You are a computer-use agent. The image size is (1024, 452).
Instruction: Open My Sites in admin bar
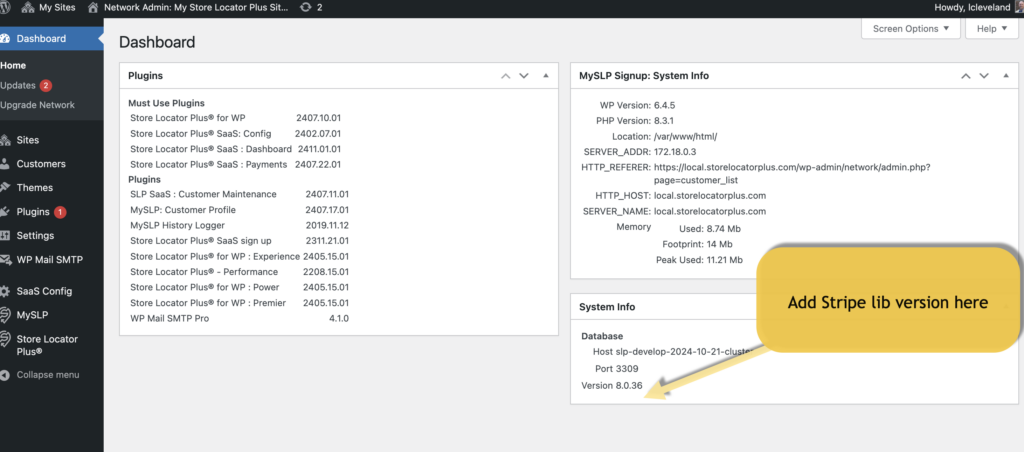pyautogui.click(x=48, y=8)
